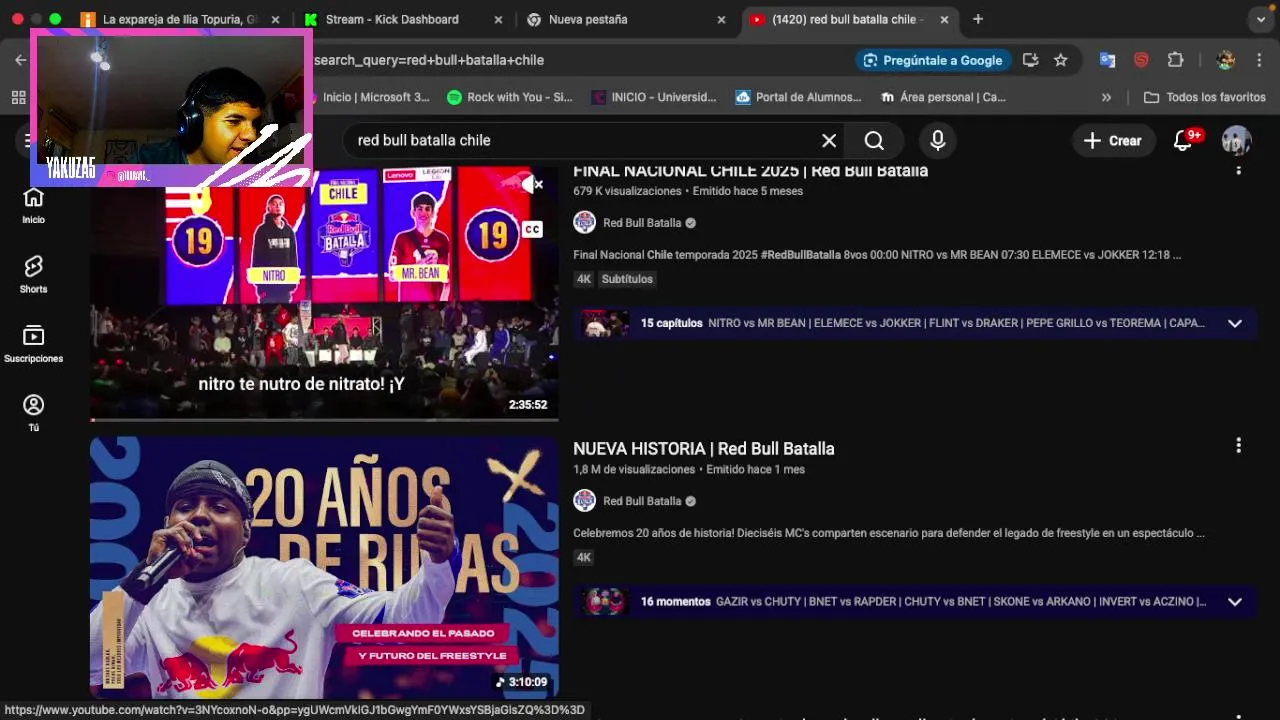The width and height of the screenshot is (1280, 720).
Task: Click Pregúntale a Google button
Action: (932, 60)
